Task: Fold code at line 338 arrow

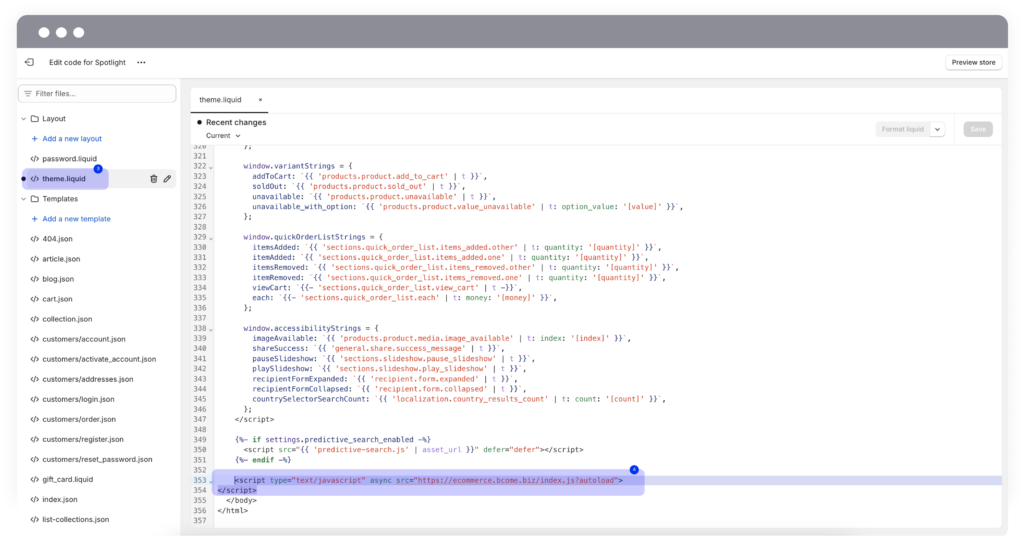Action: (211, 329)
